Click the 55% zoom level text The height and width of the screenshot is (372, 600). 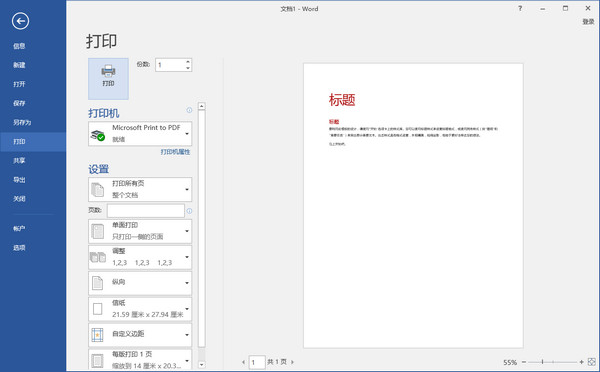click(x=510, y=362)
